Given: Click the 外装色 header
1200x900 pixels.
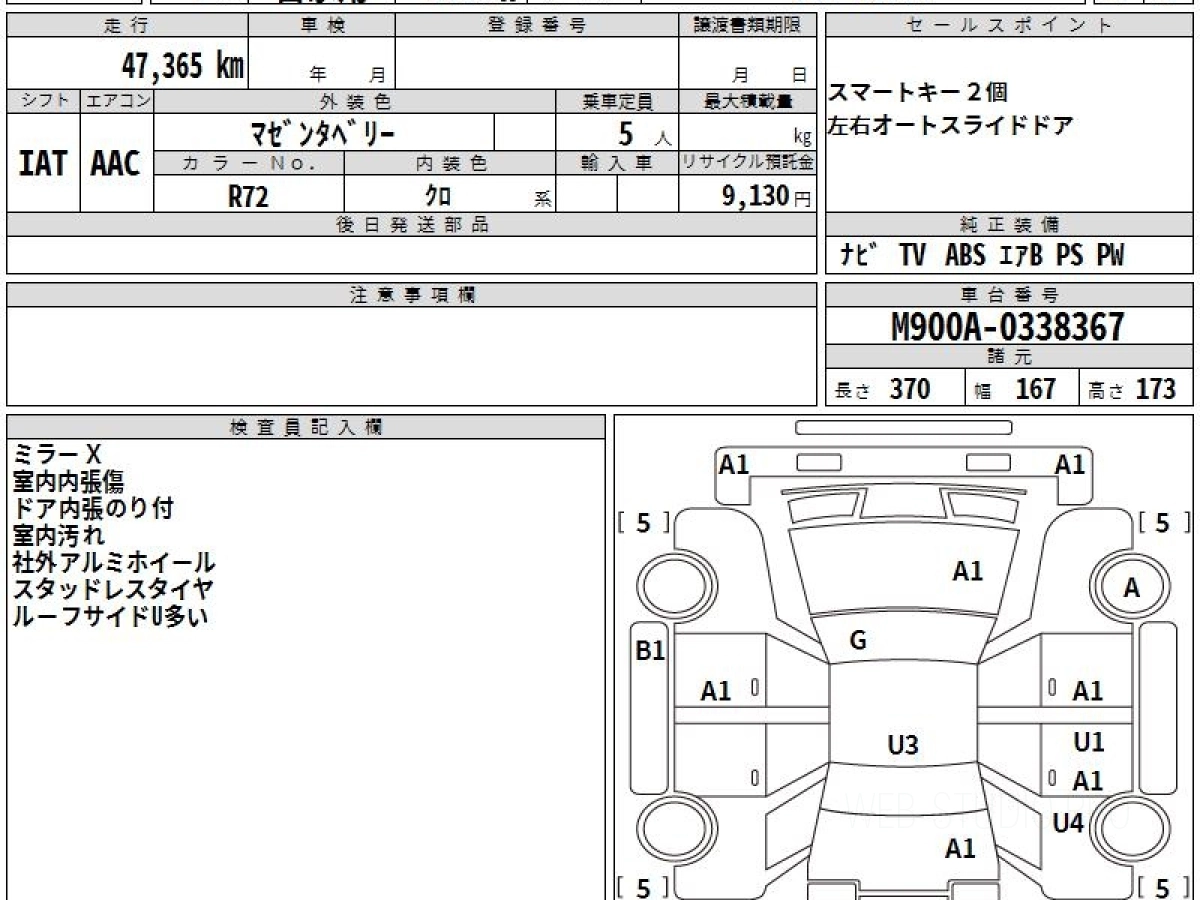Looking at the screenshot, I should tap(355, 101).
